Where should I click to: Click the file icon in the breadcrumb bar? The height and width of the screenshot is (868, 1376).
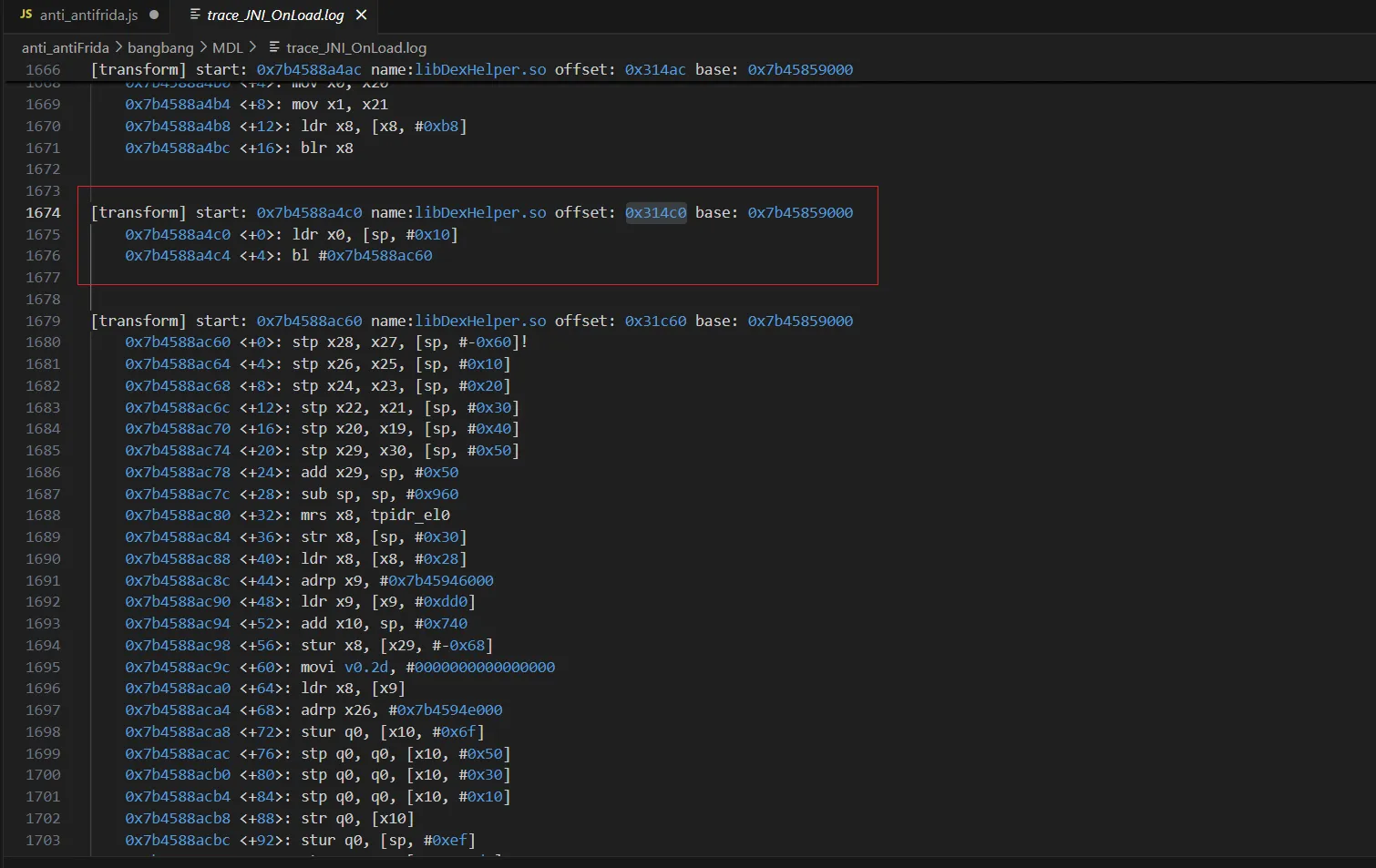[x=273, y=46]
